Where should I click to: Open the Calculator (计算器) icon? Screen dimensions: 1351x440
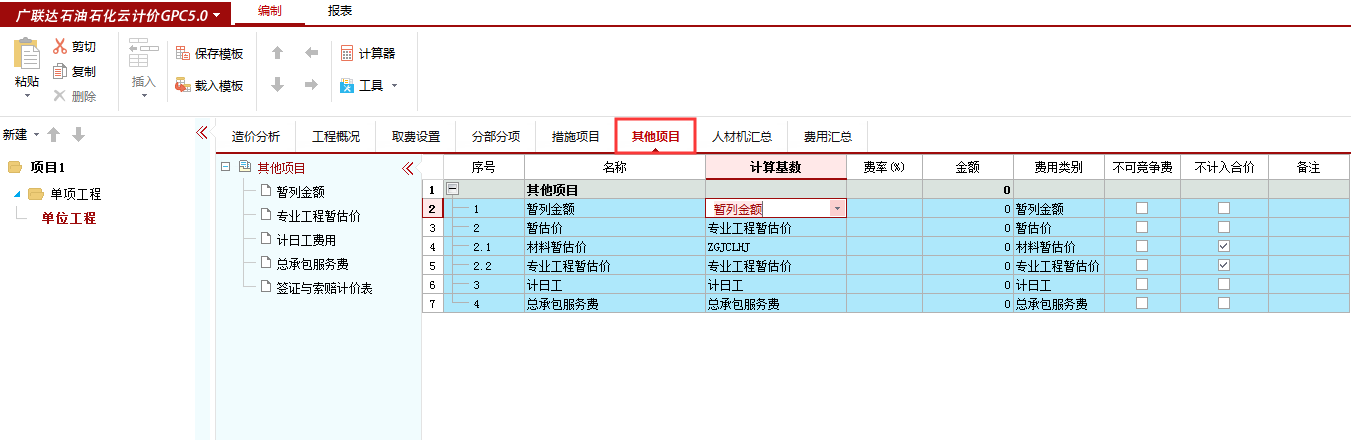[347, 53]
